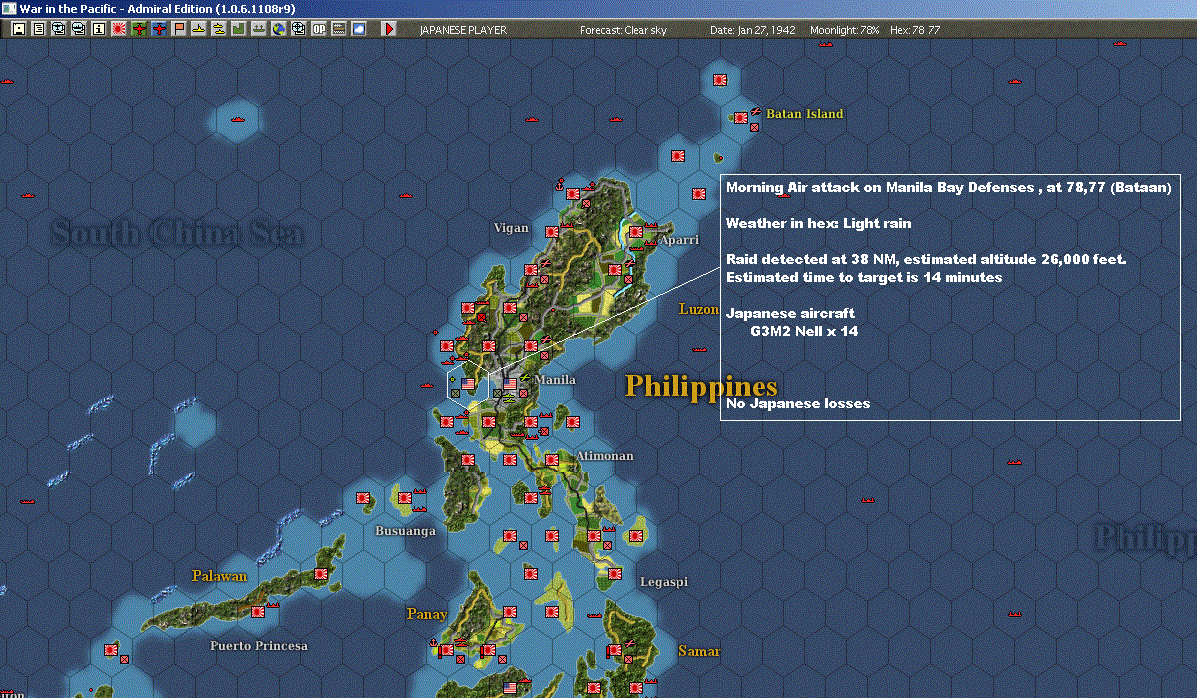
Task: Select the Japanese unit at Puerto Princesa
Action: tap(258, 612)
